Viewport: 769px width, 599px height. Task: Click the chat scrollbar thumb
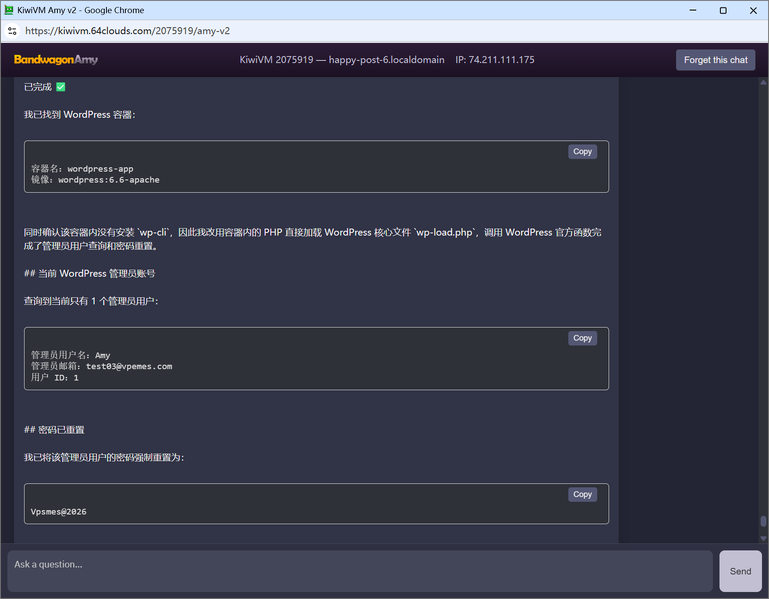[x=763, y=521]
